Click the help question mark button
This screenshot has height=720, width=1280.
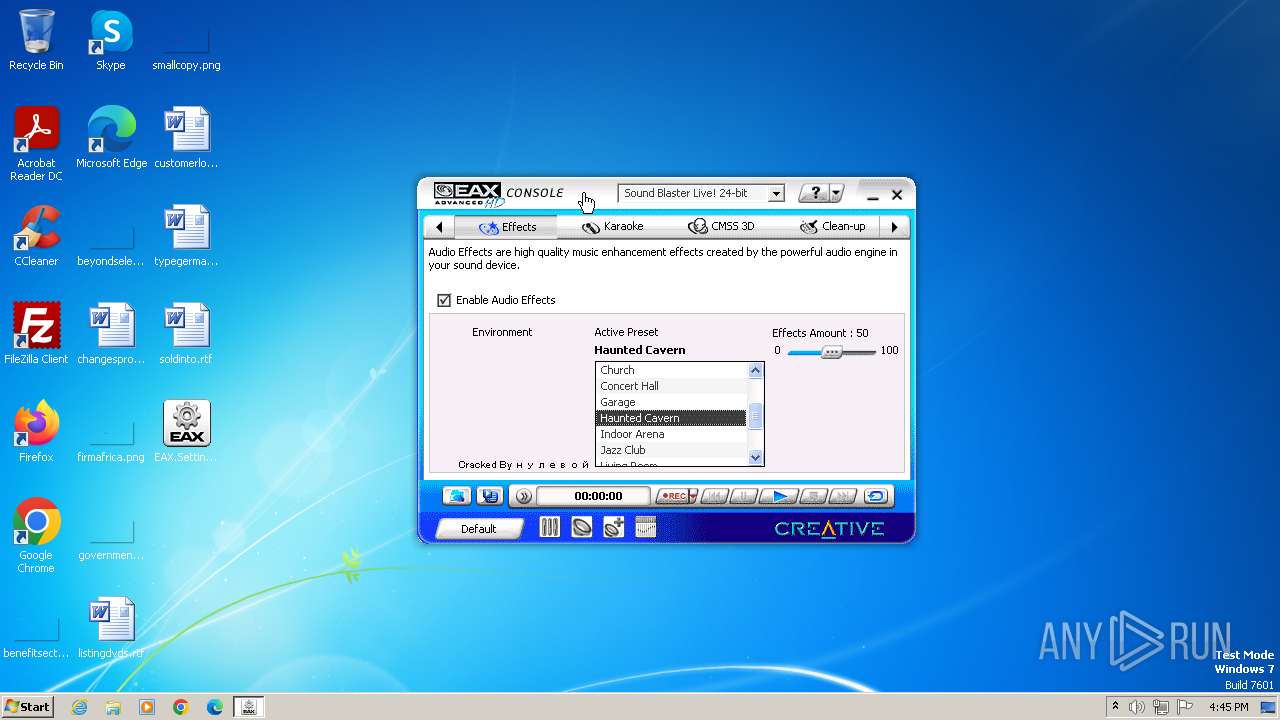point(815,194)
